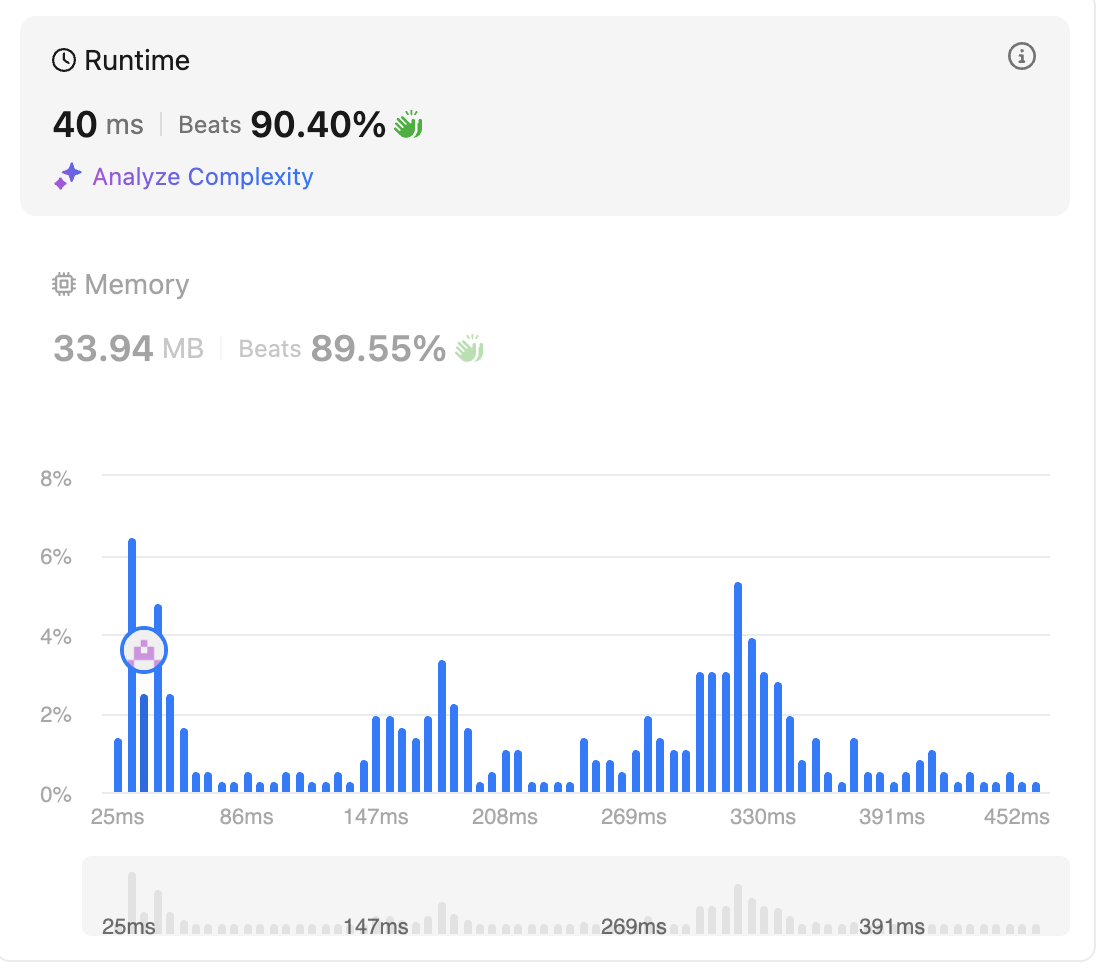
Task: Click the clapping hands icon after 90.40%
Action: coord(408,124)
